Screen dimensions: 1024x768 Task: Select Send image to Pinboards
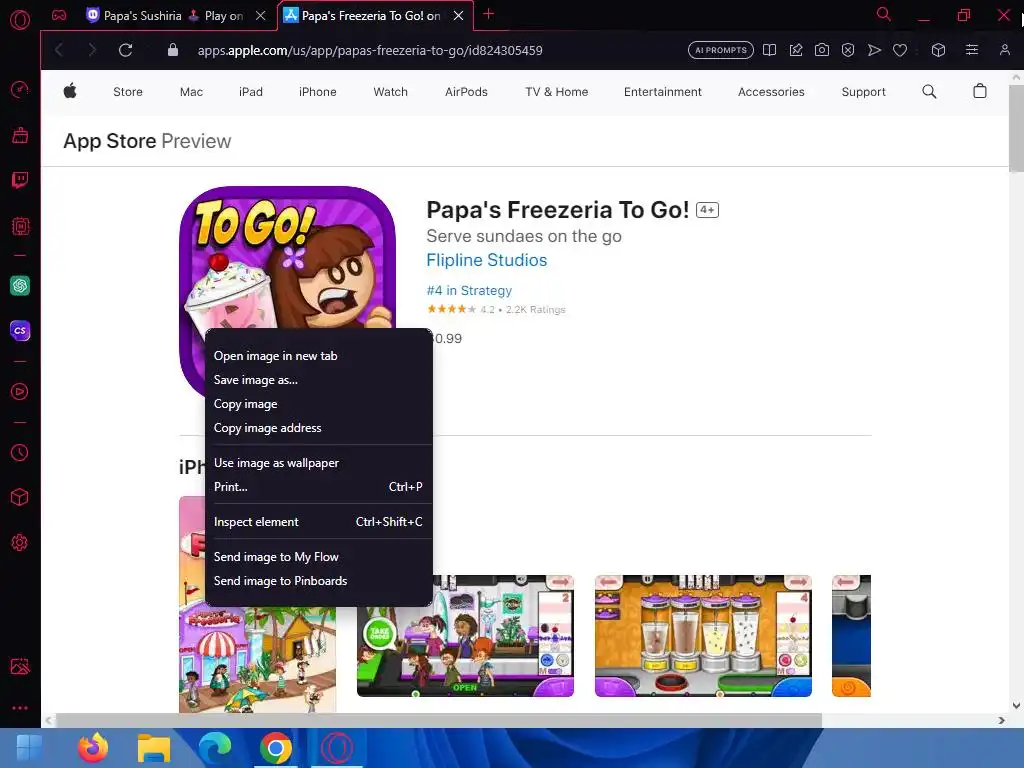318,581
